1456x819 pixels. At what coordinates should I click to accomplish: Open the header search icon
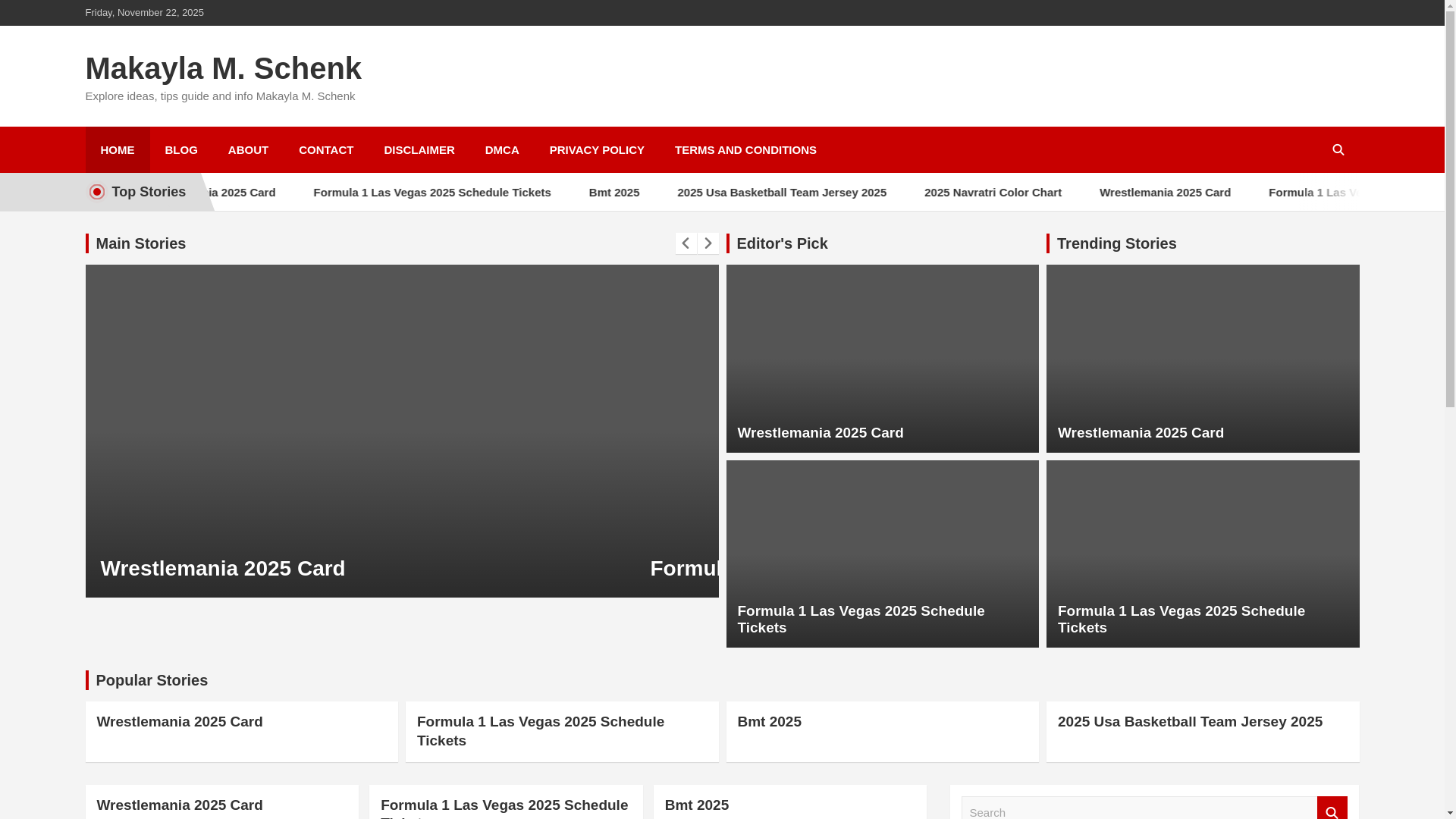pyautogui.click(x=1338, y=150)
